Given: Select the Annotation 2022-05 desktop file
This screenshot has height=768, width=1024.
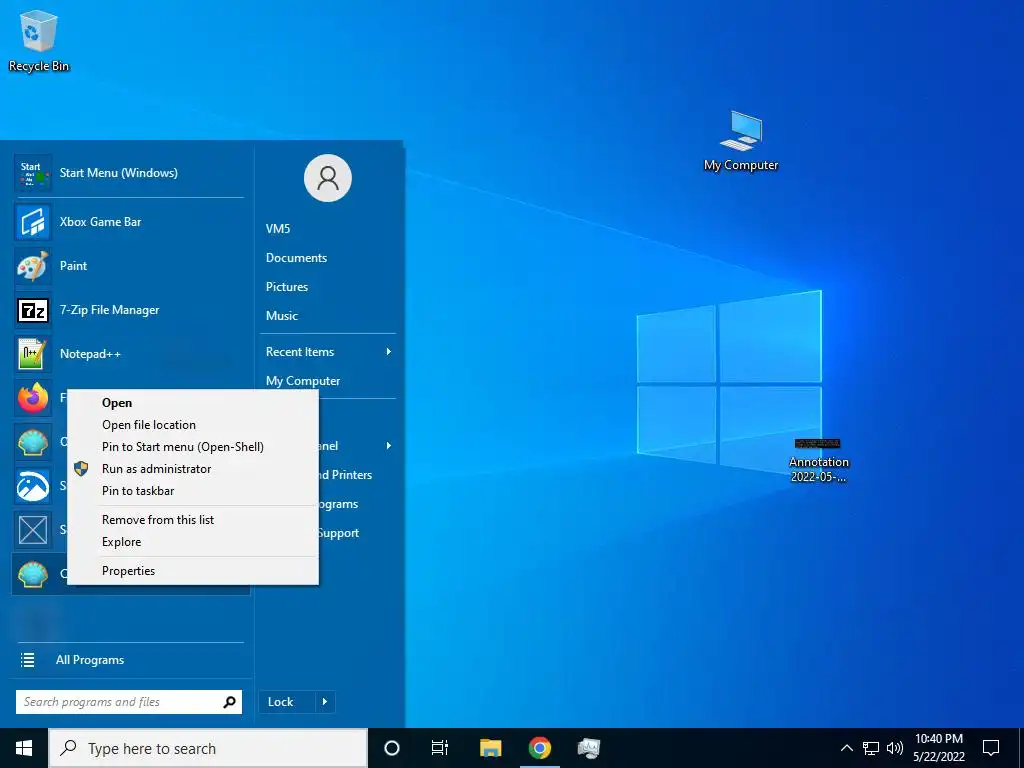Looking at the screenshot, I should 818,460.
